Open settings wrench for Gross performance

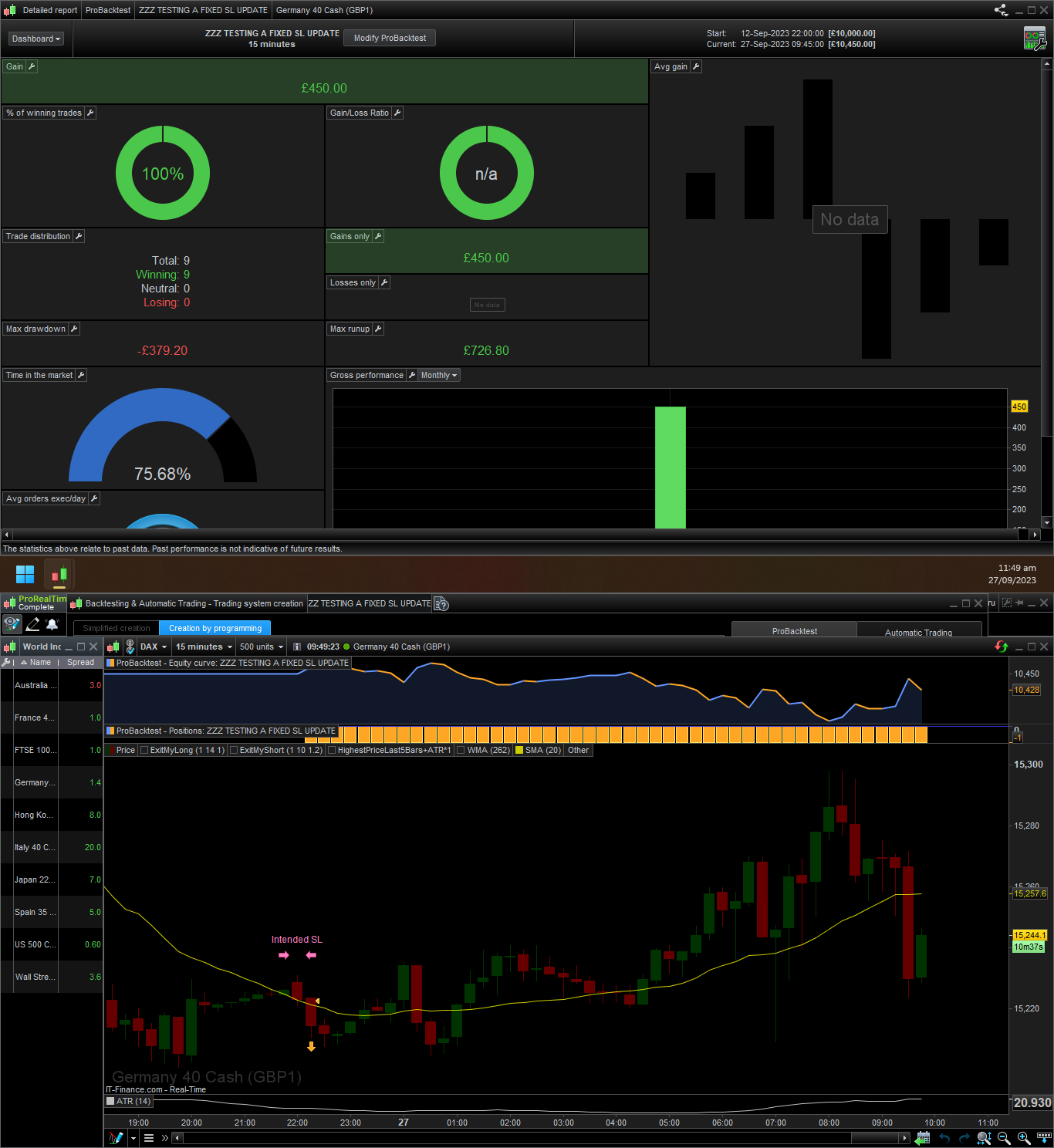pyautogui.click(x=412, y=375)
